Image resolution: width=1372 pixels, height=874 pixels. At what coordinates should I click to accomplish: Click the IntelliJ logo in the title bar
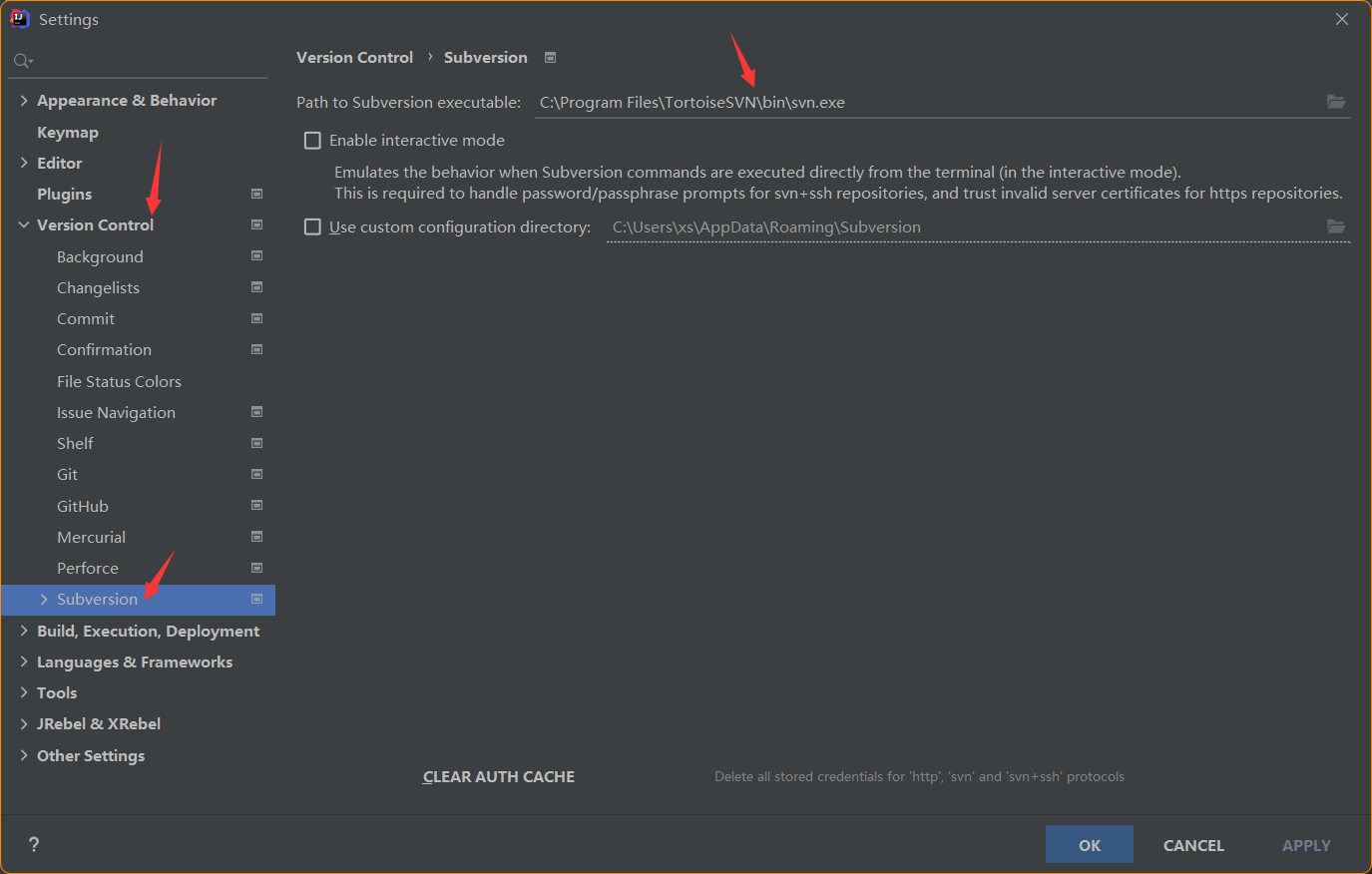[19, 19]
